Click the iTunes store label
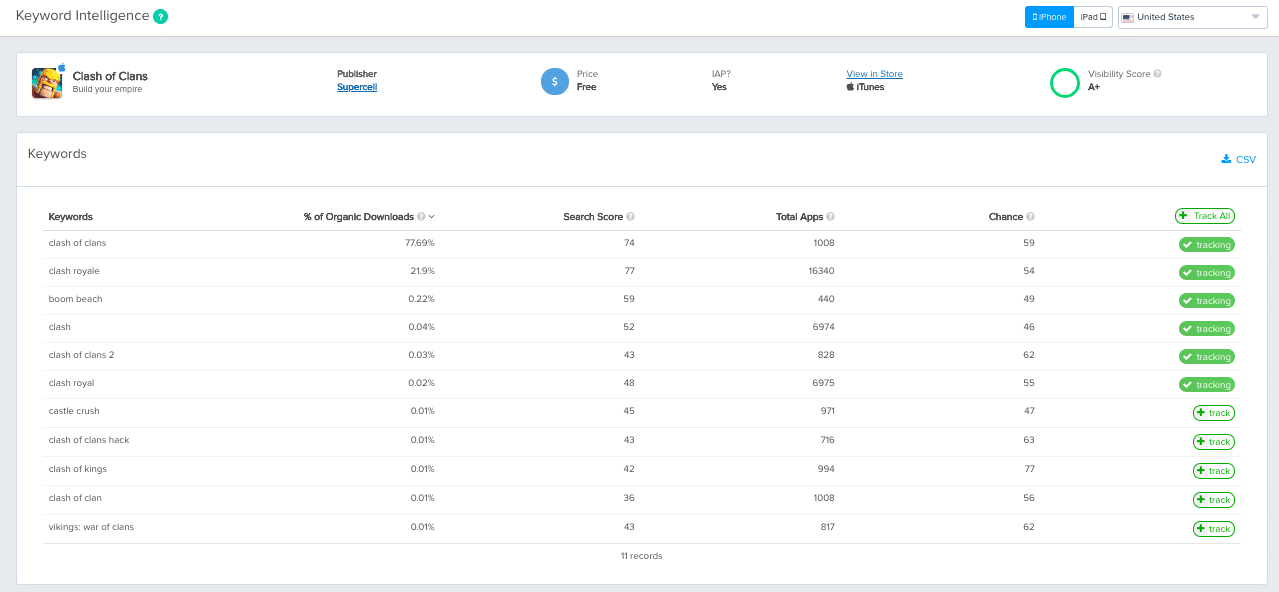The height and width of the screenshot is (592, 1279). coord(865,87)
